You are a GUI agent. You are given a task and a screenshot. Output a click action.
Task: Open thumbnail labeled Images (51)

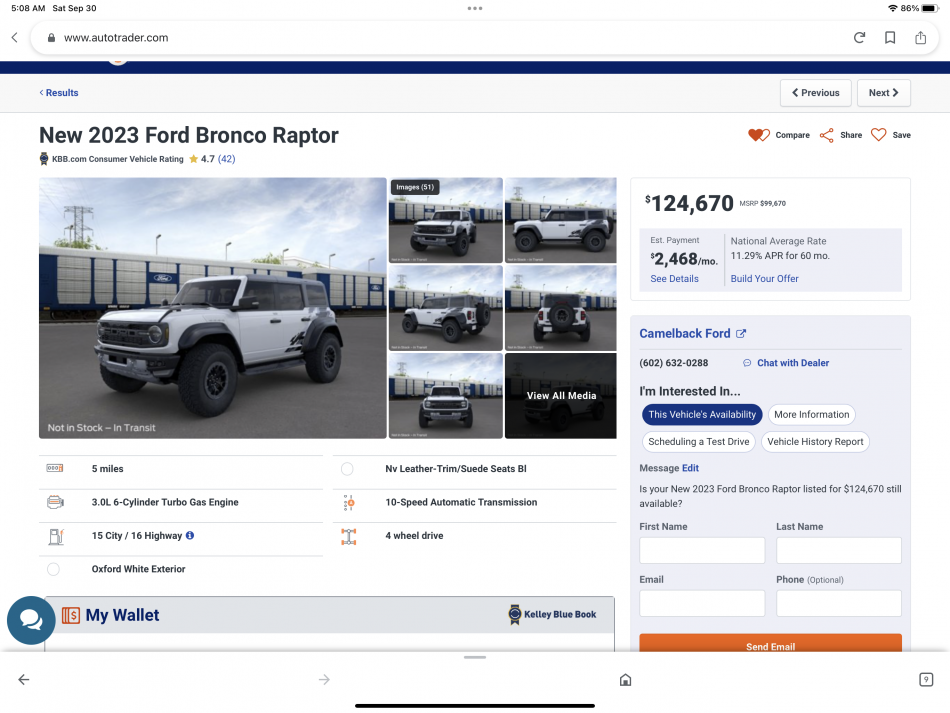point(445,220)
